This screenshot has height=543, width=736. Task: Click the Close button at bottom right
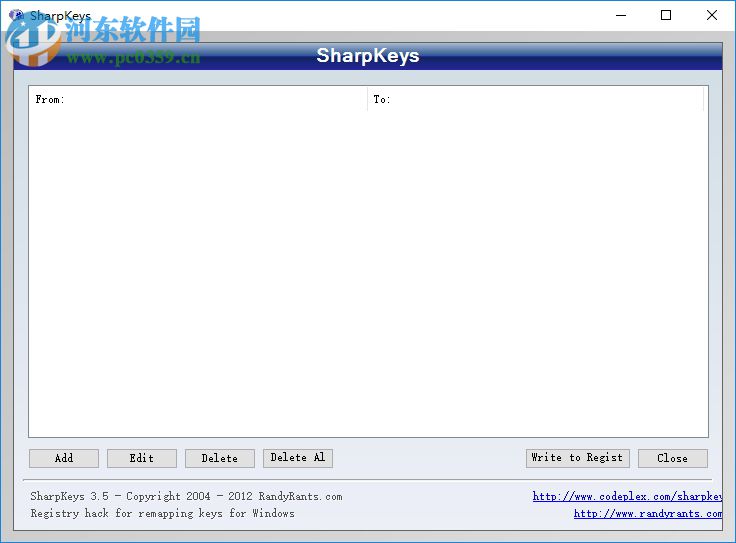coord(673,459)
